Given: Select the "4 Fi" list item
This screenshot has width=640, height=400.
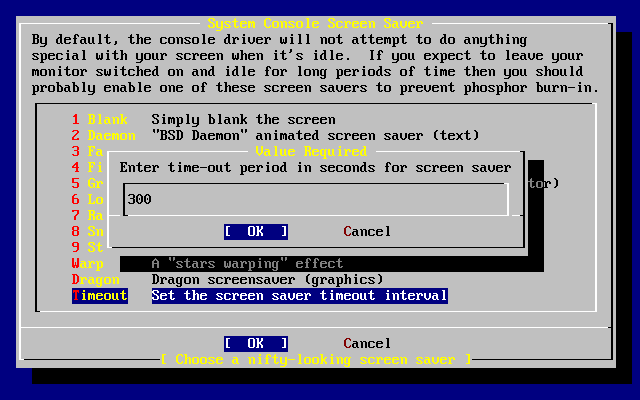Looking at the screenshot, I should [88, 168].
